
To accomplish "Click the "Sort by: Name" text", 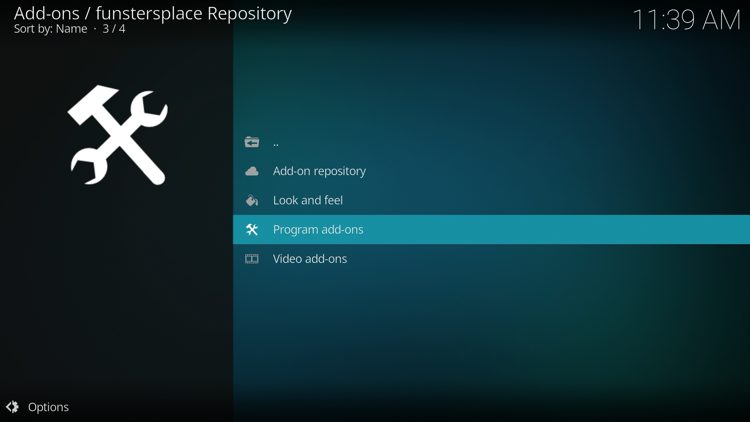I will (50, 30).
